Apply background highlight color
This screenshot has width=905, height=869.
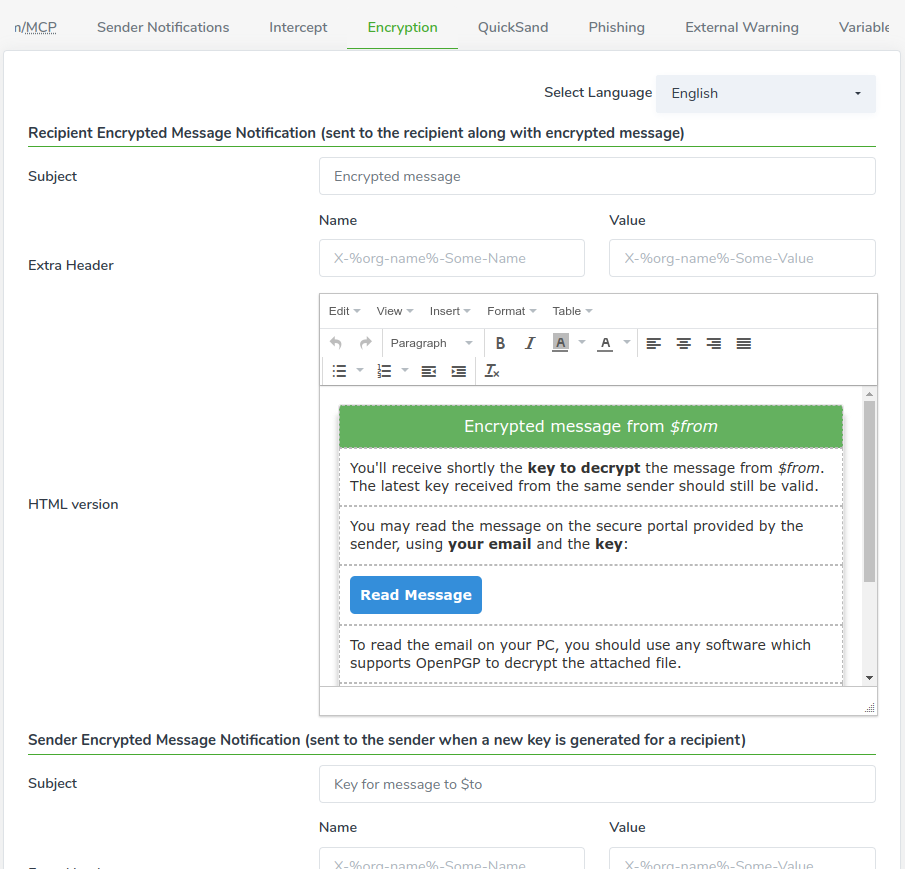[x=560, y=343]
